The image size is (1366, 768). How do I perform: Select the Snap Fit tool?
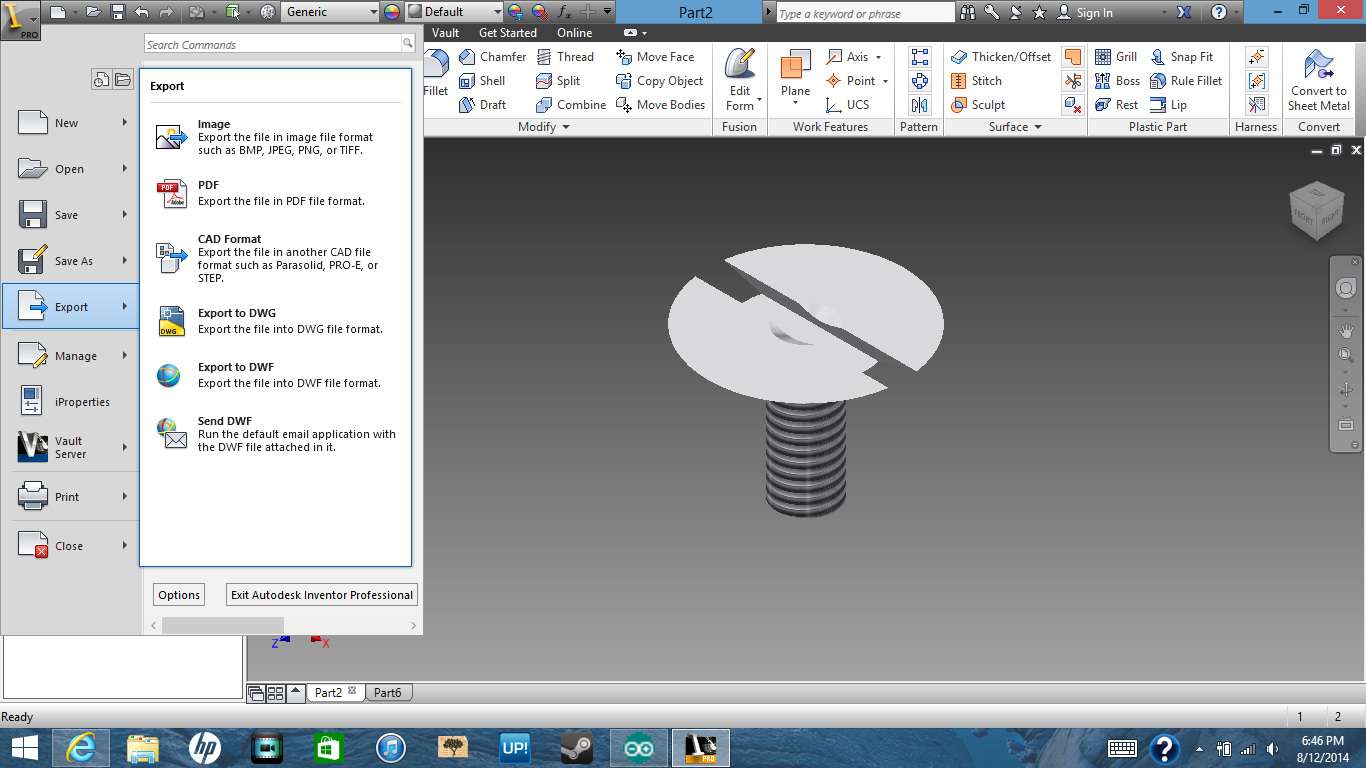pyautogui.click(x=1181, y=57)
